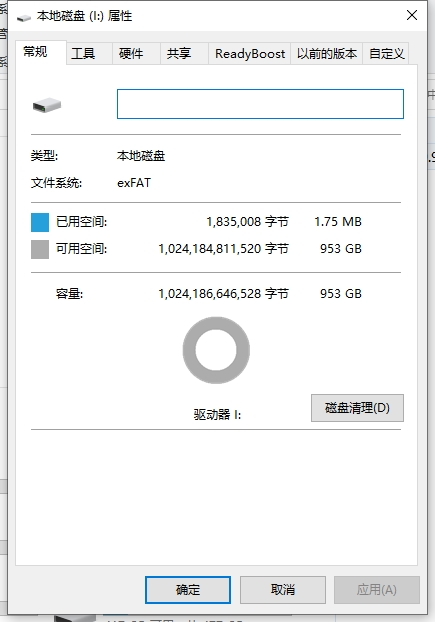Screen dimensions: 435x622
Task: Click the exFAT file system text
Action: [x=134, y=183]
